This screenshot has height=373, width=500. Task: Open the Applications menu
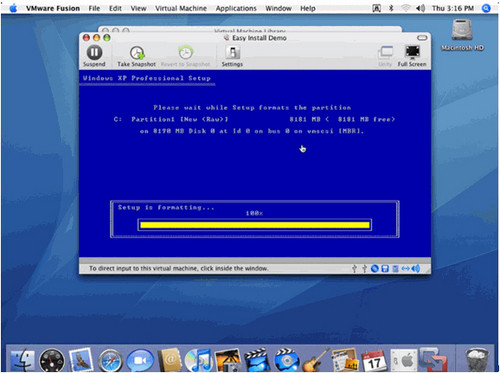(236, 8)
